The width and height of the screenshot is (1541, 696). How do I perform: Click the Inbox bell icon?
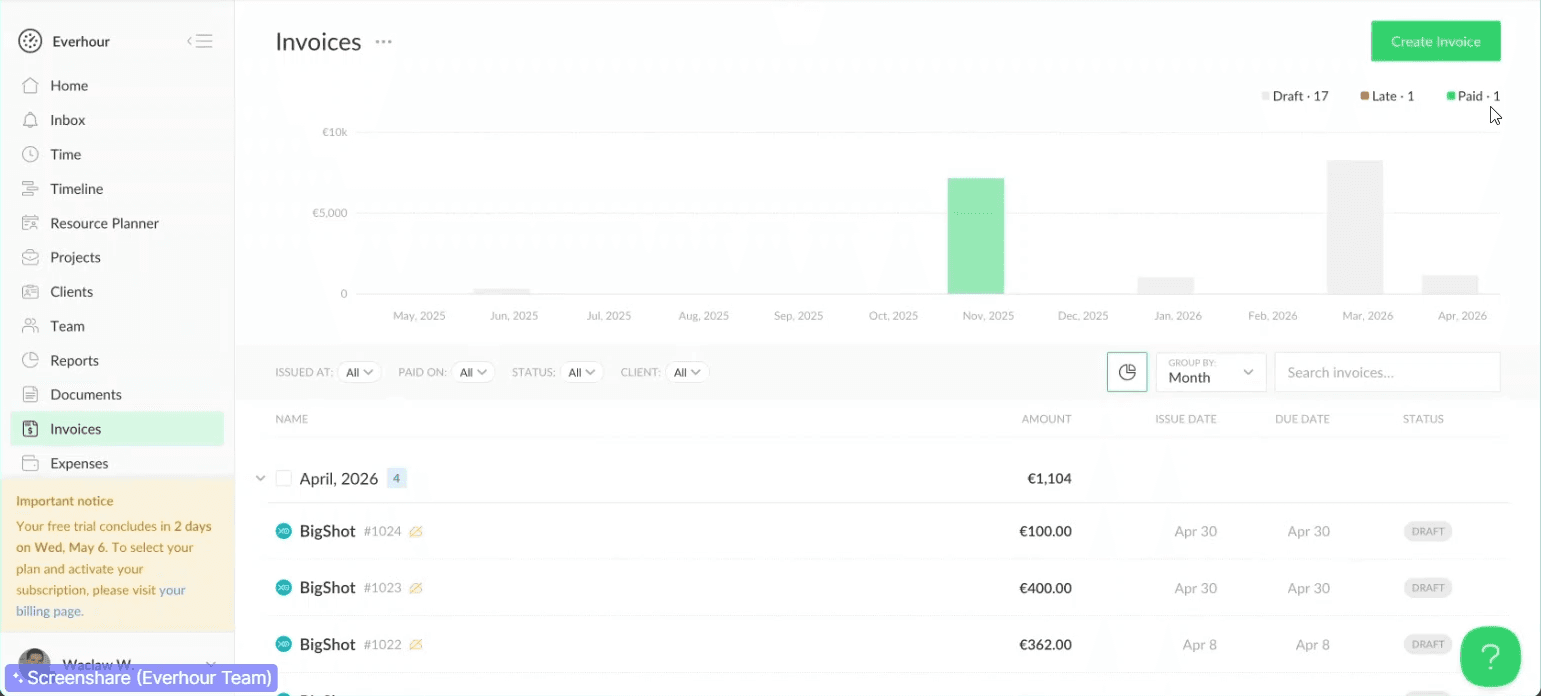pyautogui.click(x=30, y=120)
